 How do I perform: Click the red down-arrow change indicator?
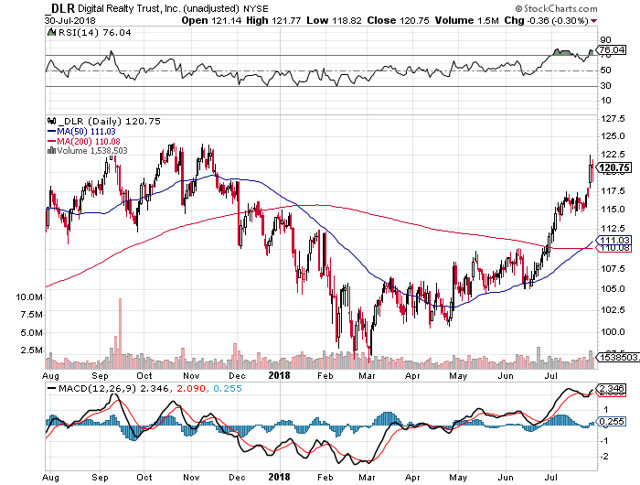point(594,21)
